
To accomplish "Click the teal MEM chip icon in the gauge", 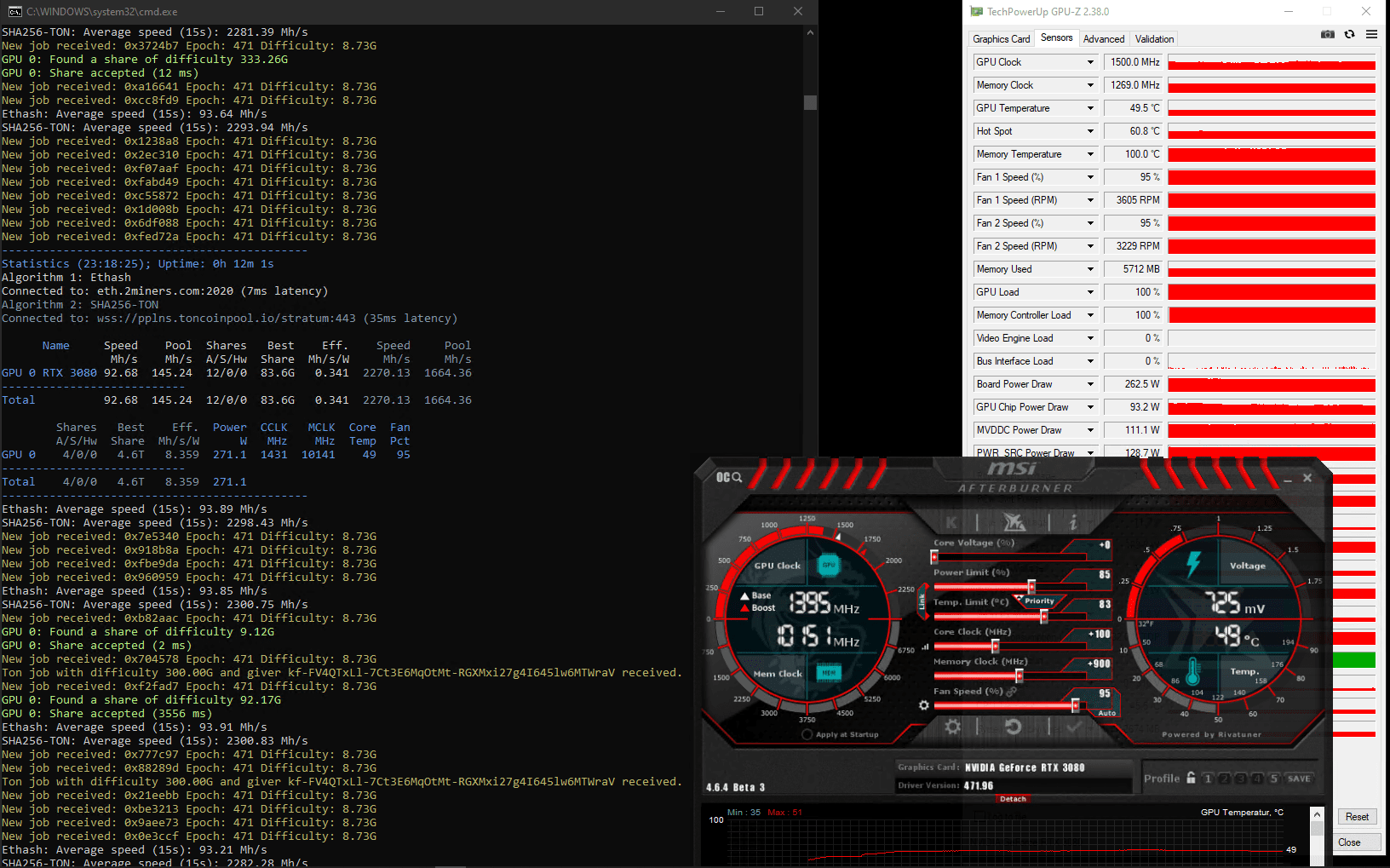I will click(829, 673).
